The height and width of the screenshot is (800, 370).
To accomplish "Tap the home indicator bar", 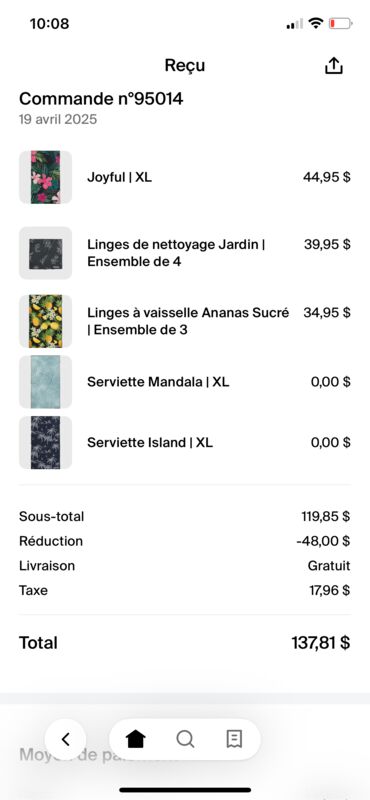I will (185, 790).
